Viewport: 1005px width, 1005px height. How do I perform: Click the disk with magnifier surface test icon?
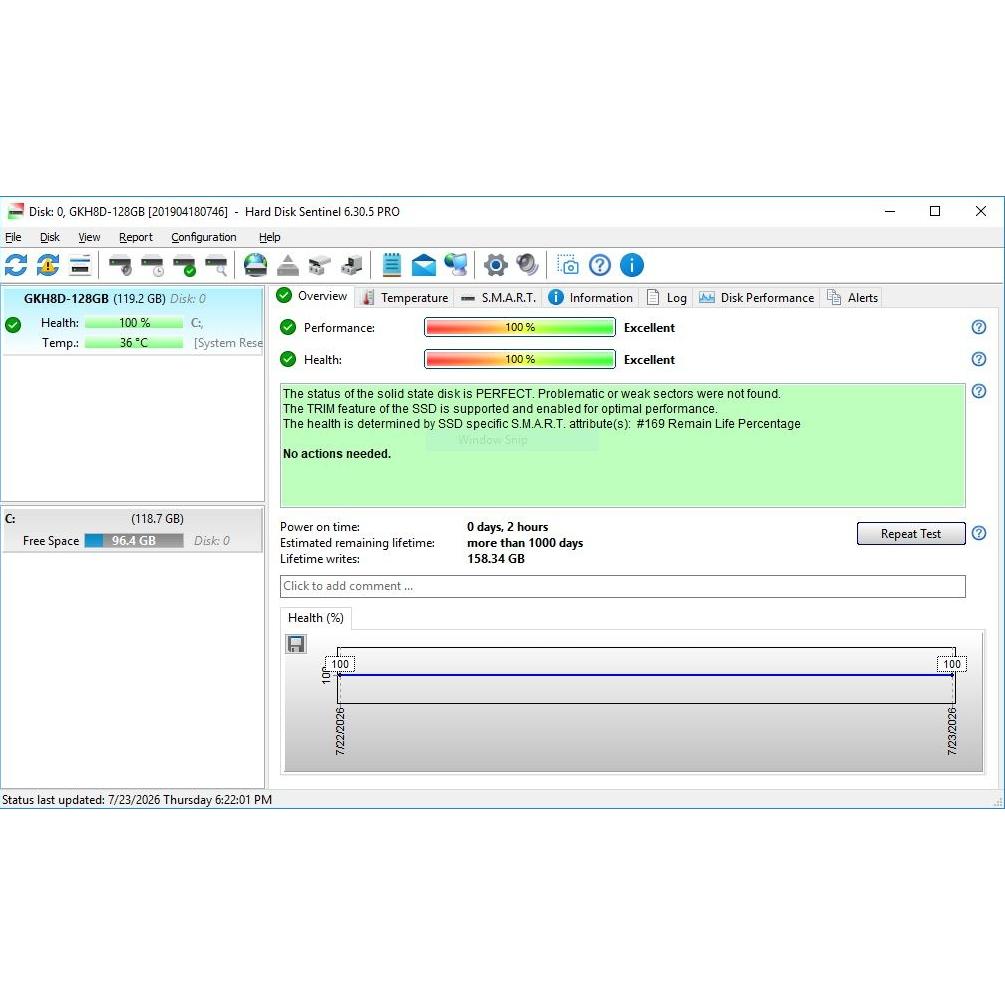coord(217,265)
